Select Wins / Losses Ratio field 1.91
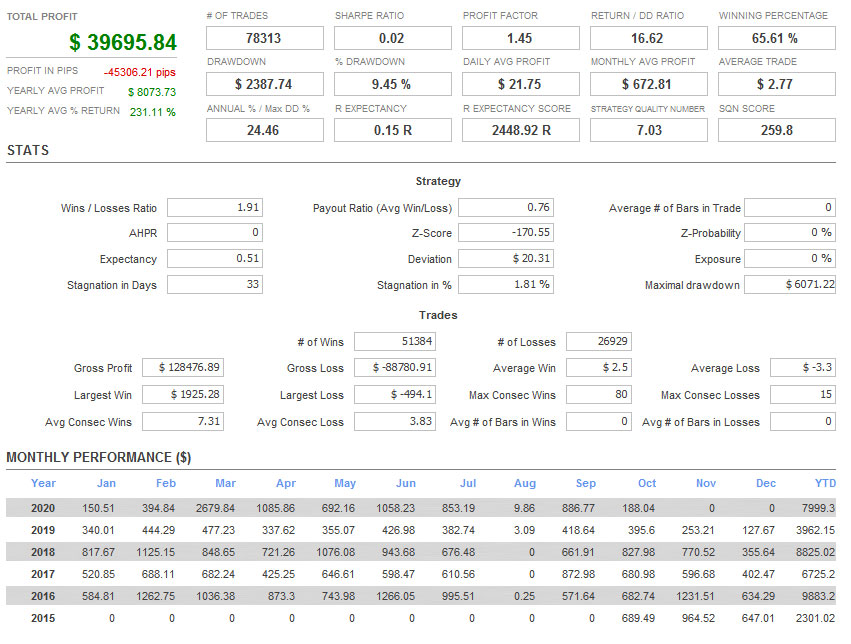The image size is (851, 644). tap(215, 207)
